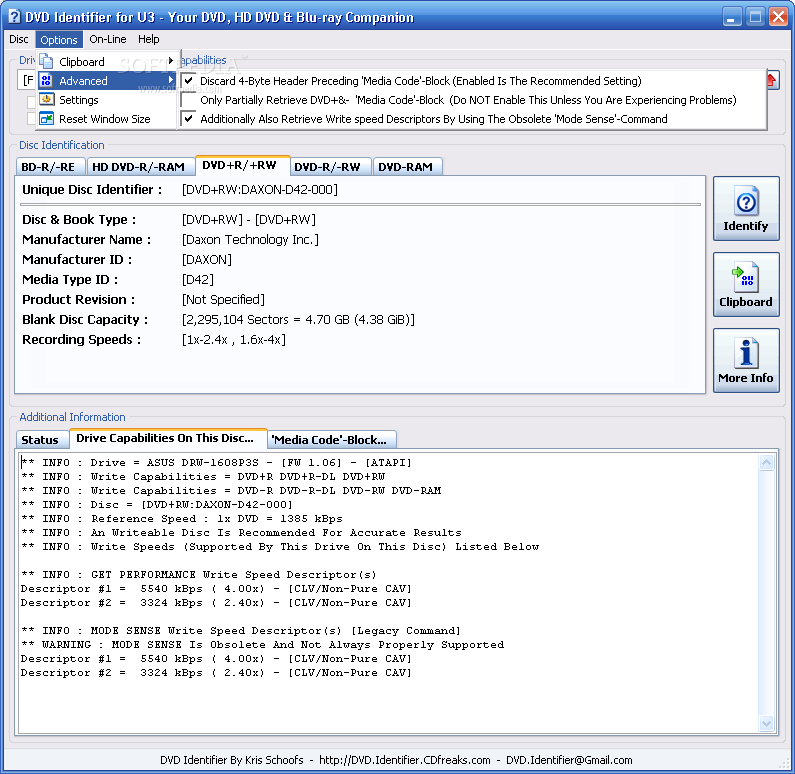Click the [Not Specified] product revision value

[x=223, y=300]
